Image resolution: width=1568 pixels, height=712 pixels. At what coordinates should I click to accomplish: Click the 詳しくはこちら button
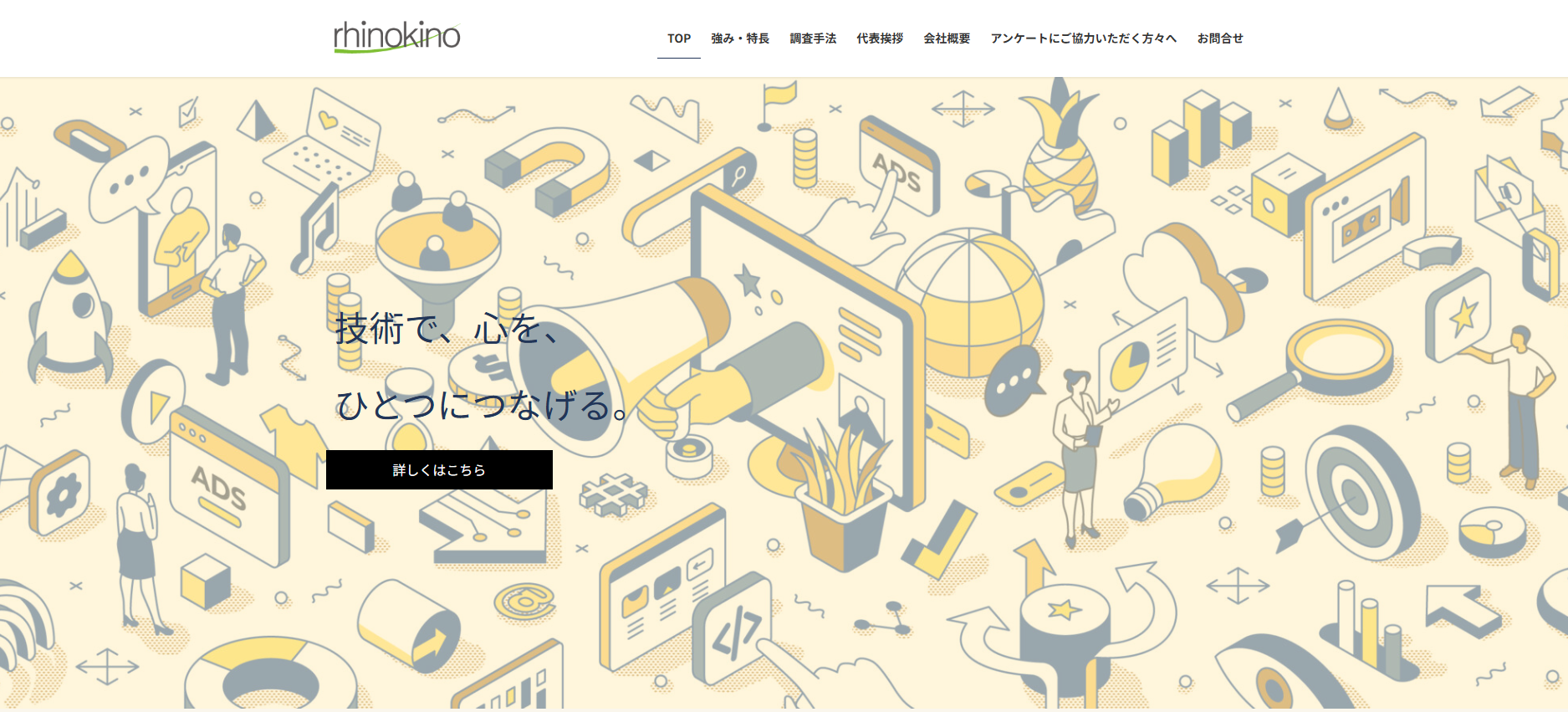click(x=439, y=470)
